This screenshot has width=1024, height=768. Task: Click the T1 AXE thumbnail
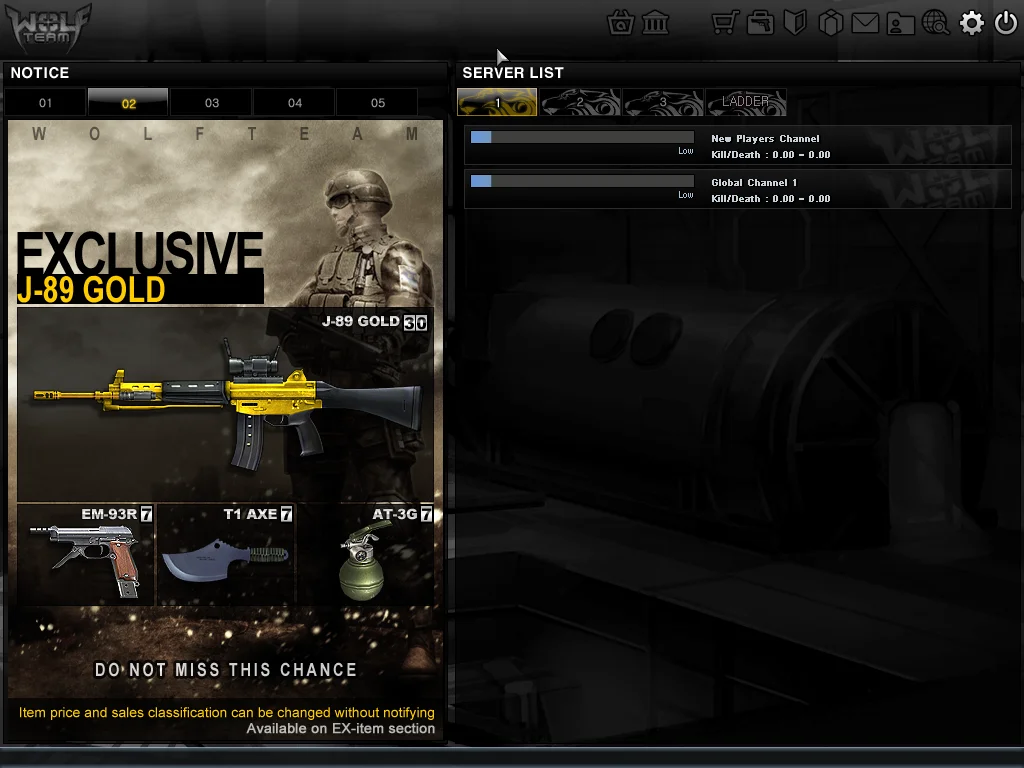[225, 554]
